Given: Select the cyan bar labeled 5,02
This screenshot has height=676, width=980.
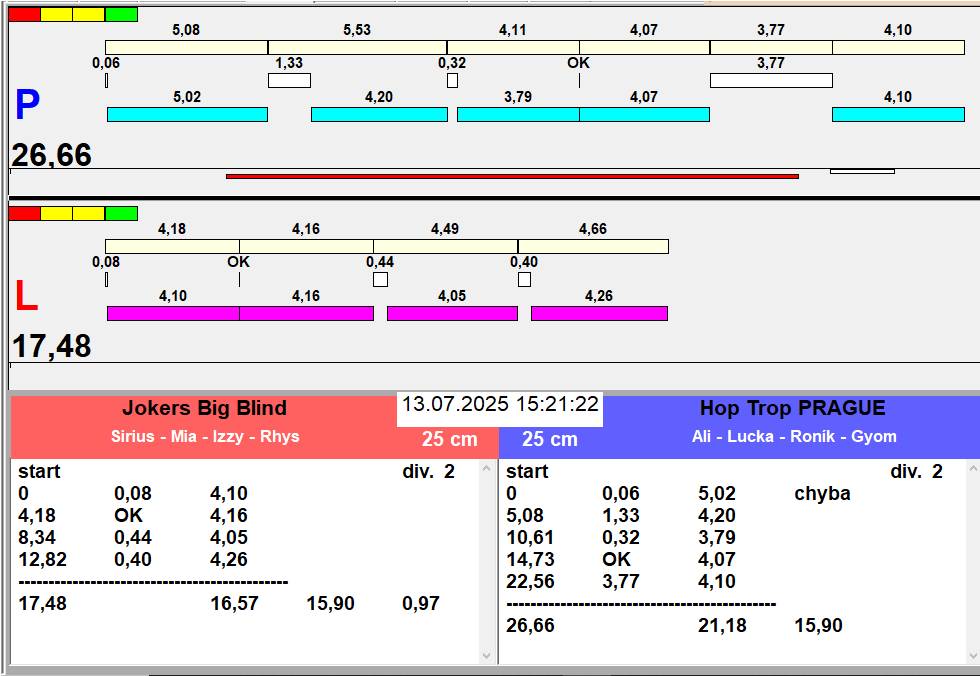Looking at the screenshot, I should (x=188, y=114).
